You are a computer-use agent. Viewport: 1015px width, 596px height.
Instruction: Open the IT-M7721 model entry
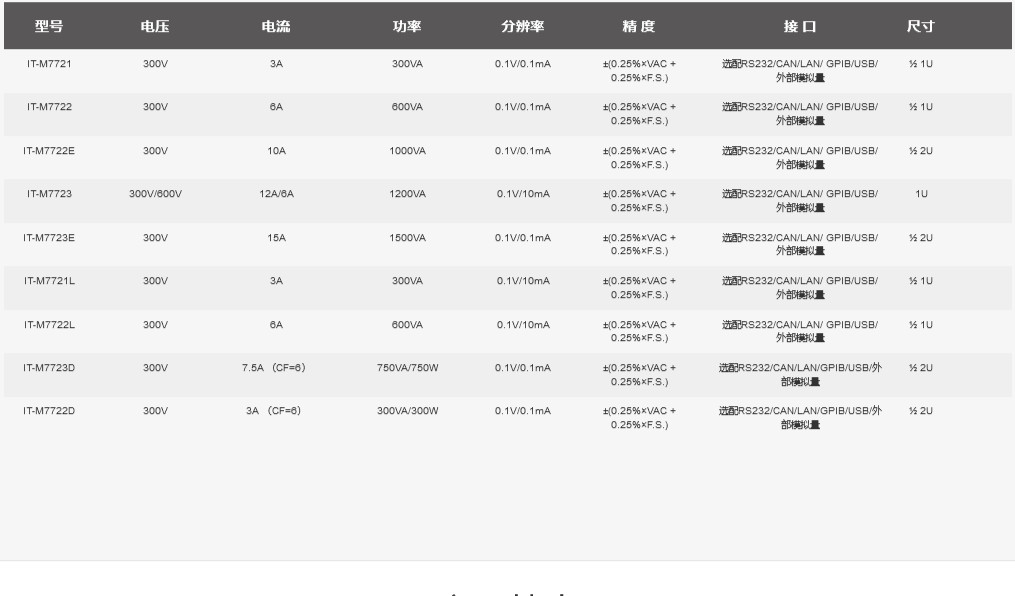point(49,64)
